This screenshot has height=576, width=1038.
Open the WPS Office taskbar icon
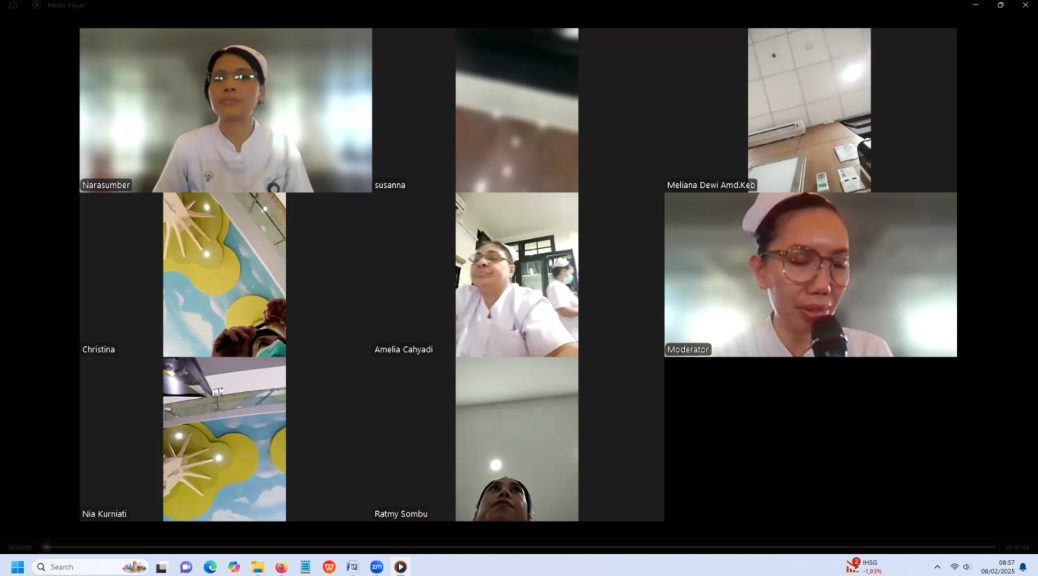tap(329, 567)
